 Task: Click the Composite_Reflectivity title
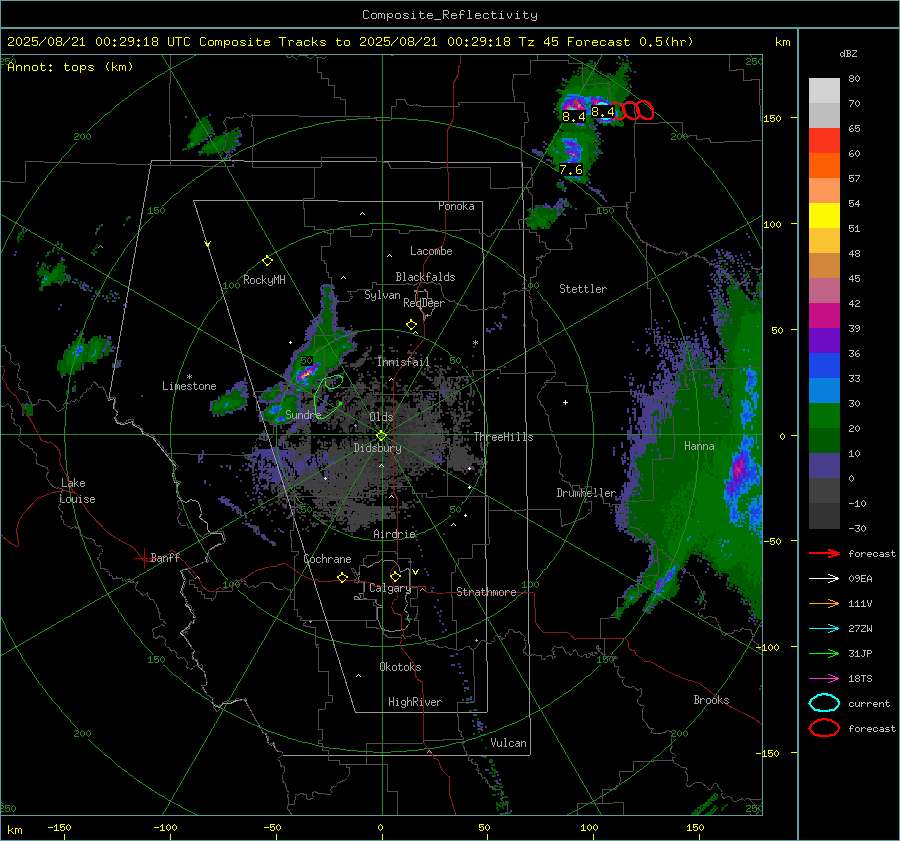click(450, 15)
